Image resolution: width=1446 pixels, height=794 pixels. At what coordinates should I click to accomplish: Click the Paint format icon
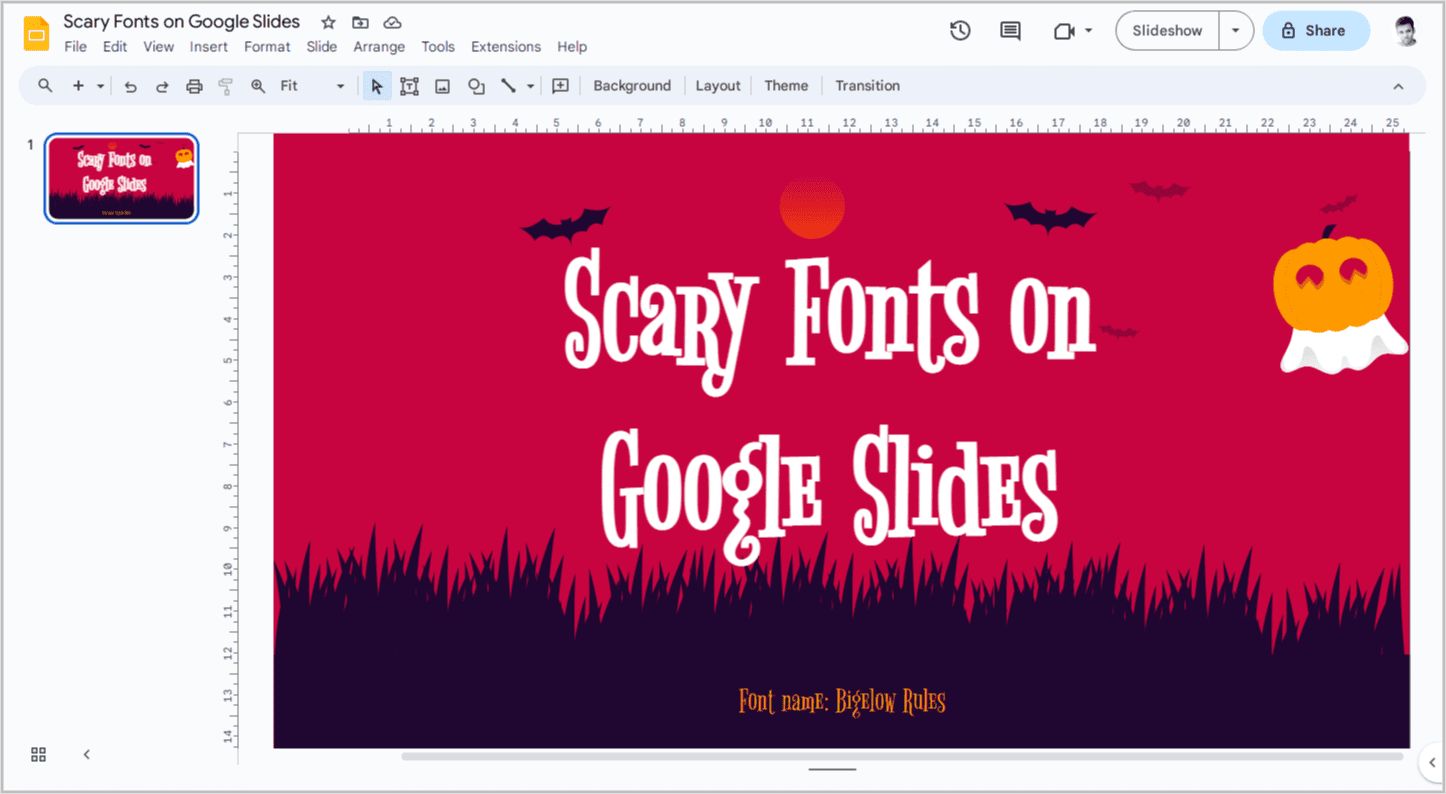pyautogui.click(x=226, y=86)
